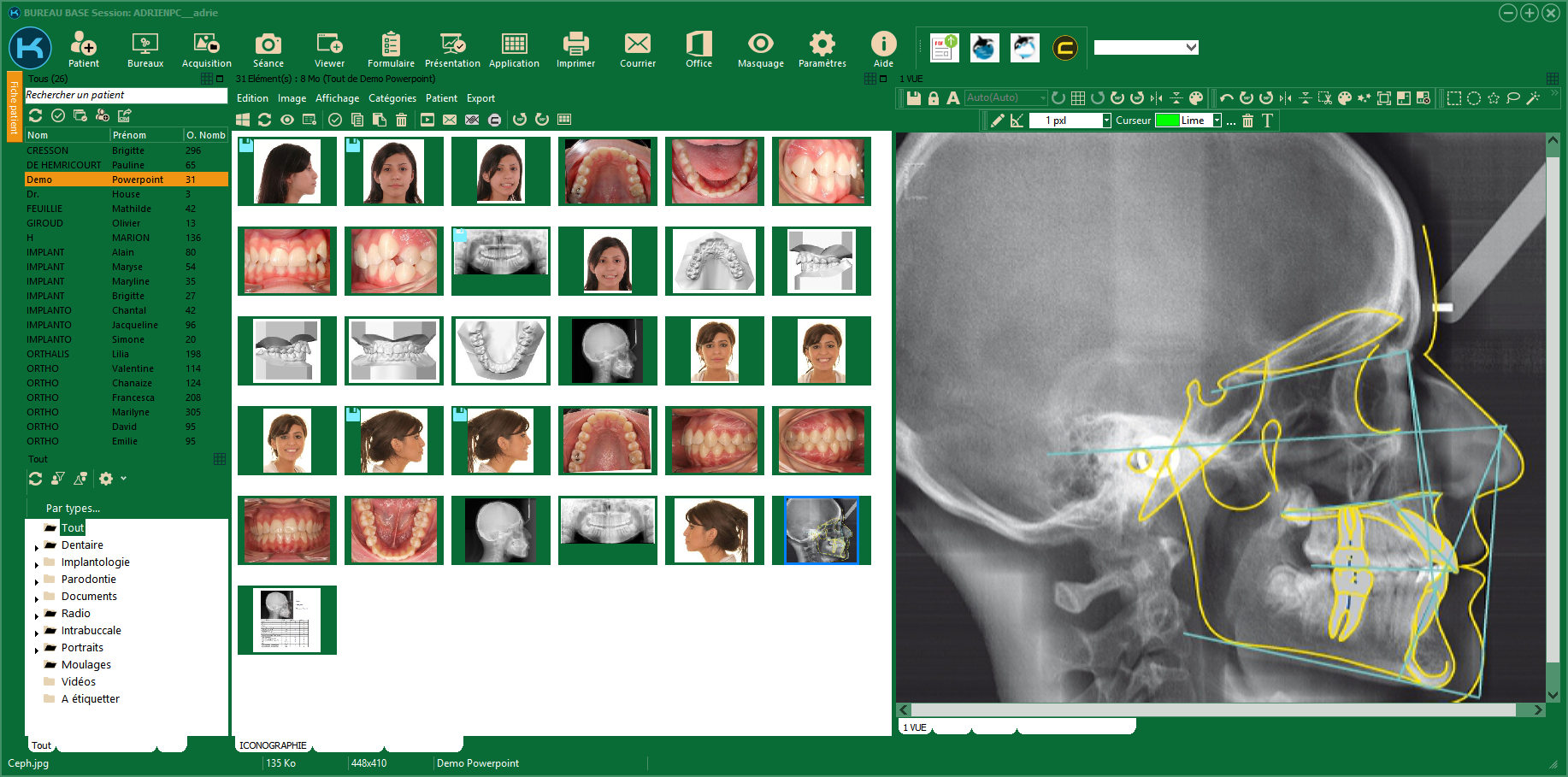This screenshot has width=1568, height=777.
Task: Select the elliptical selection tool
Action: [x=1474, y=98]
